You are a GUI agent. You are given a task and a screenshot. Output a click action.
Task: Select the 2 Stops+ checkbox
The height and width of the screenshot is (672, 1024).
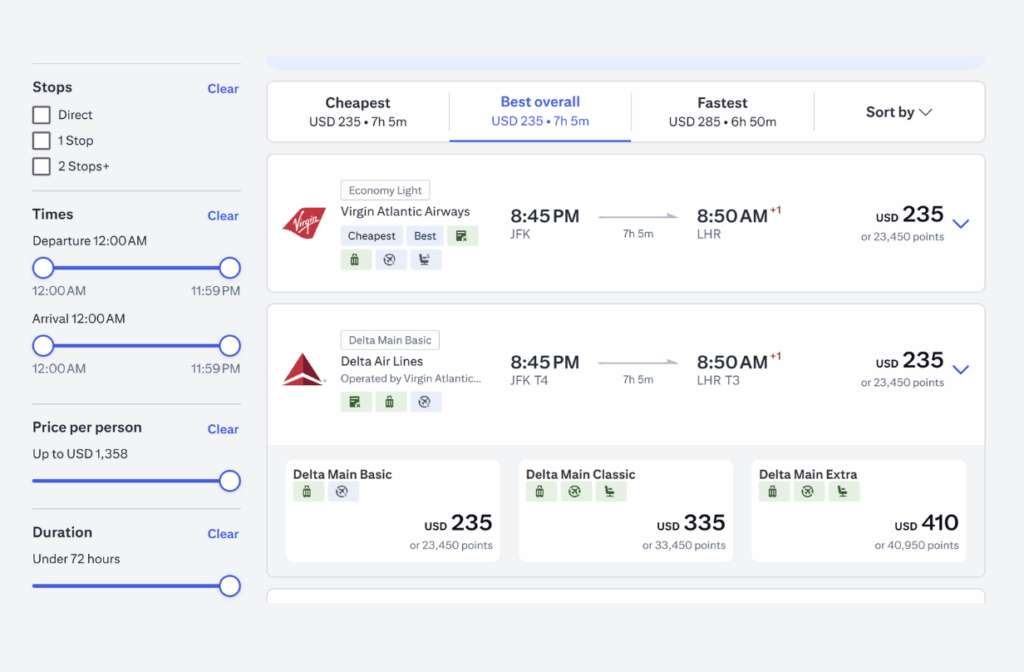pos(41,166)
